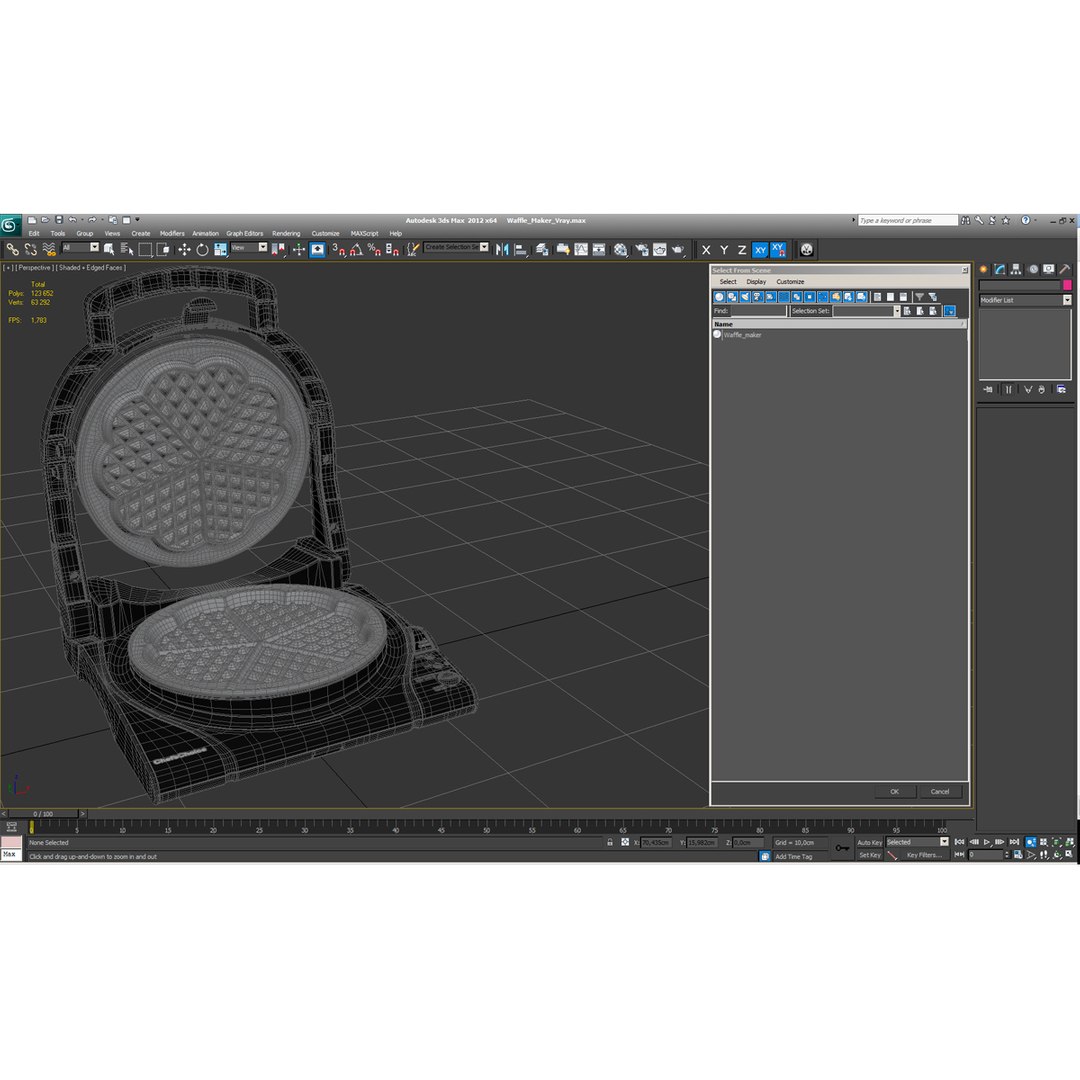Image resolution: width=1080 pixels, height=1080 pixels.
Task: Toggle the Spinner Snap button
Action: coord(392,249)
